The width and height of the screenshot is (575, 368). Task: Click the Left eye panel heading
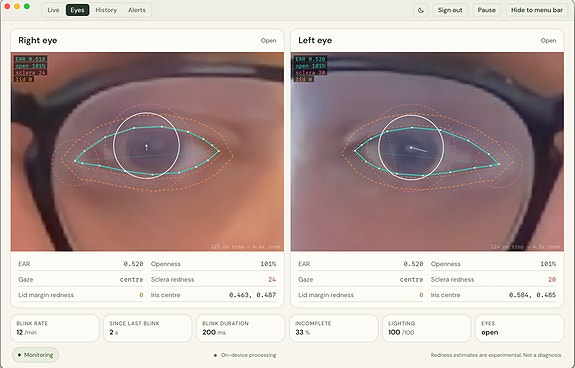tap(315, 40)
